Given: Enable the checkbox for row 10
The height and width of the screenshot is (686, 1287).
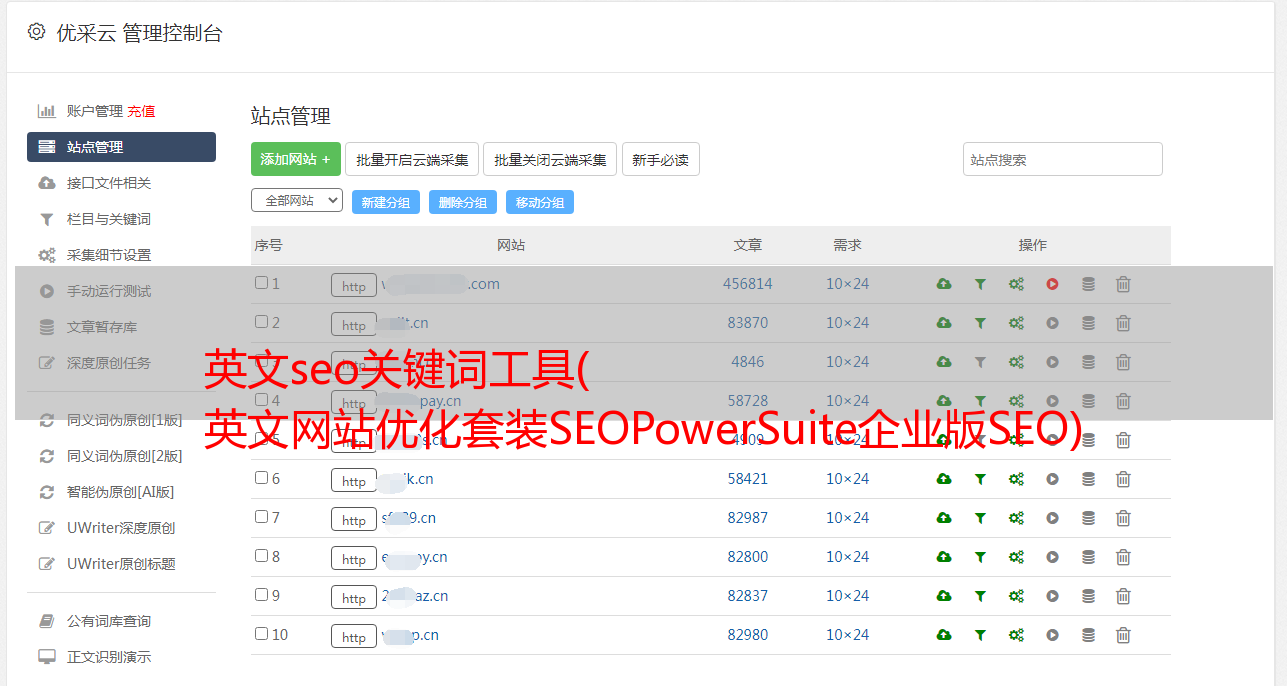Looking at the screenshot, I should coord(261,634).
